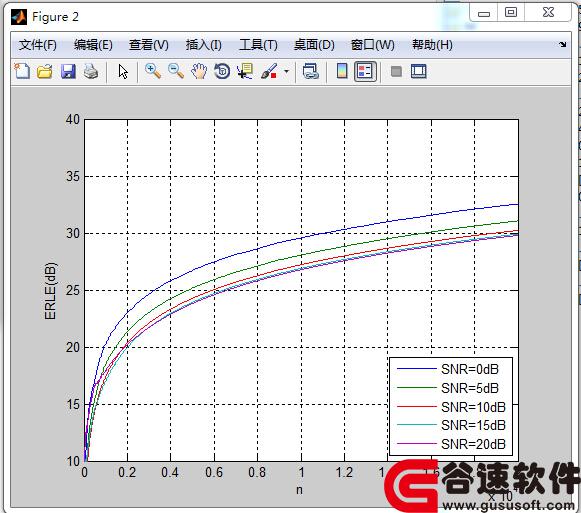This screenshot has width=581, height=513.
Task: Select the Edit Plot arrow tool
Action: [123, 72]
